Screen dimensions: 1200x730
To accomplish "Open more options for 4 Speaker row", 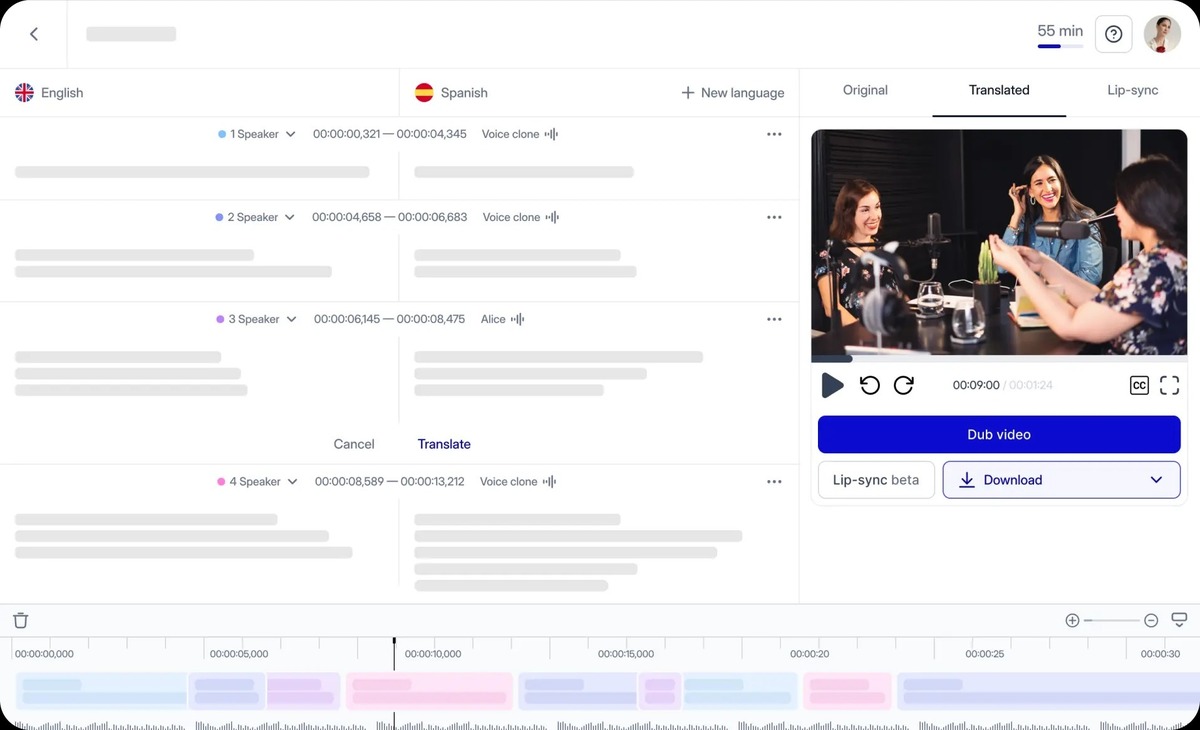I will click(774, 481).
